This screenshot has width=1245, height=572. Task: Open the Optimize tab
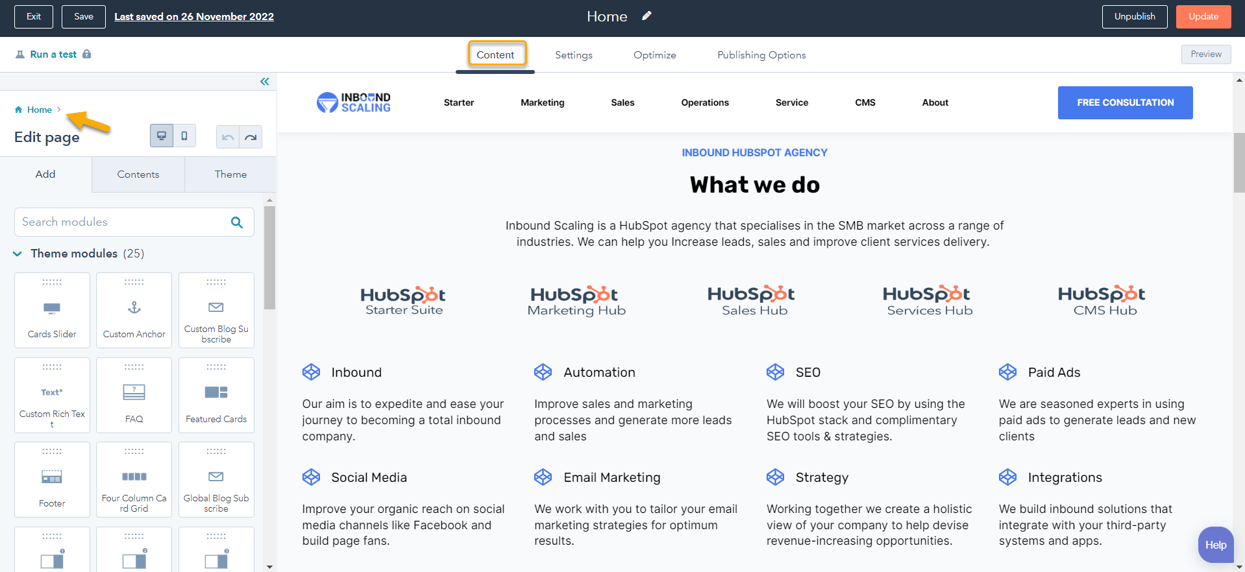[x=655, y=55]
